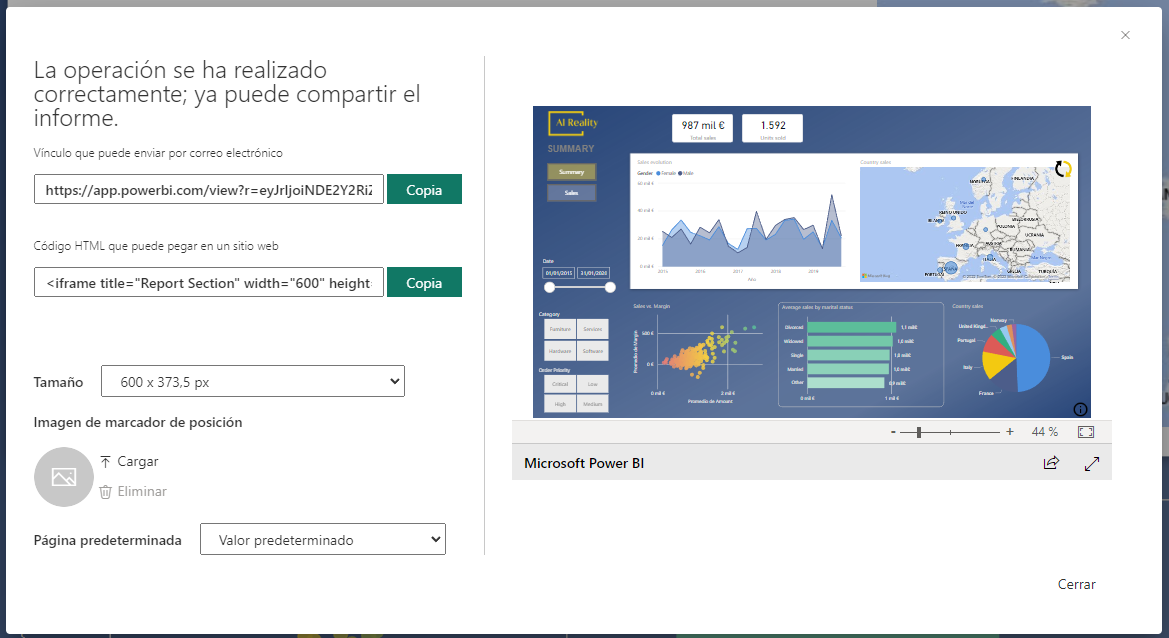
Task: Click the fit-to-page icon next to 44 %
Action: [1086, 432]
